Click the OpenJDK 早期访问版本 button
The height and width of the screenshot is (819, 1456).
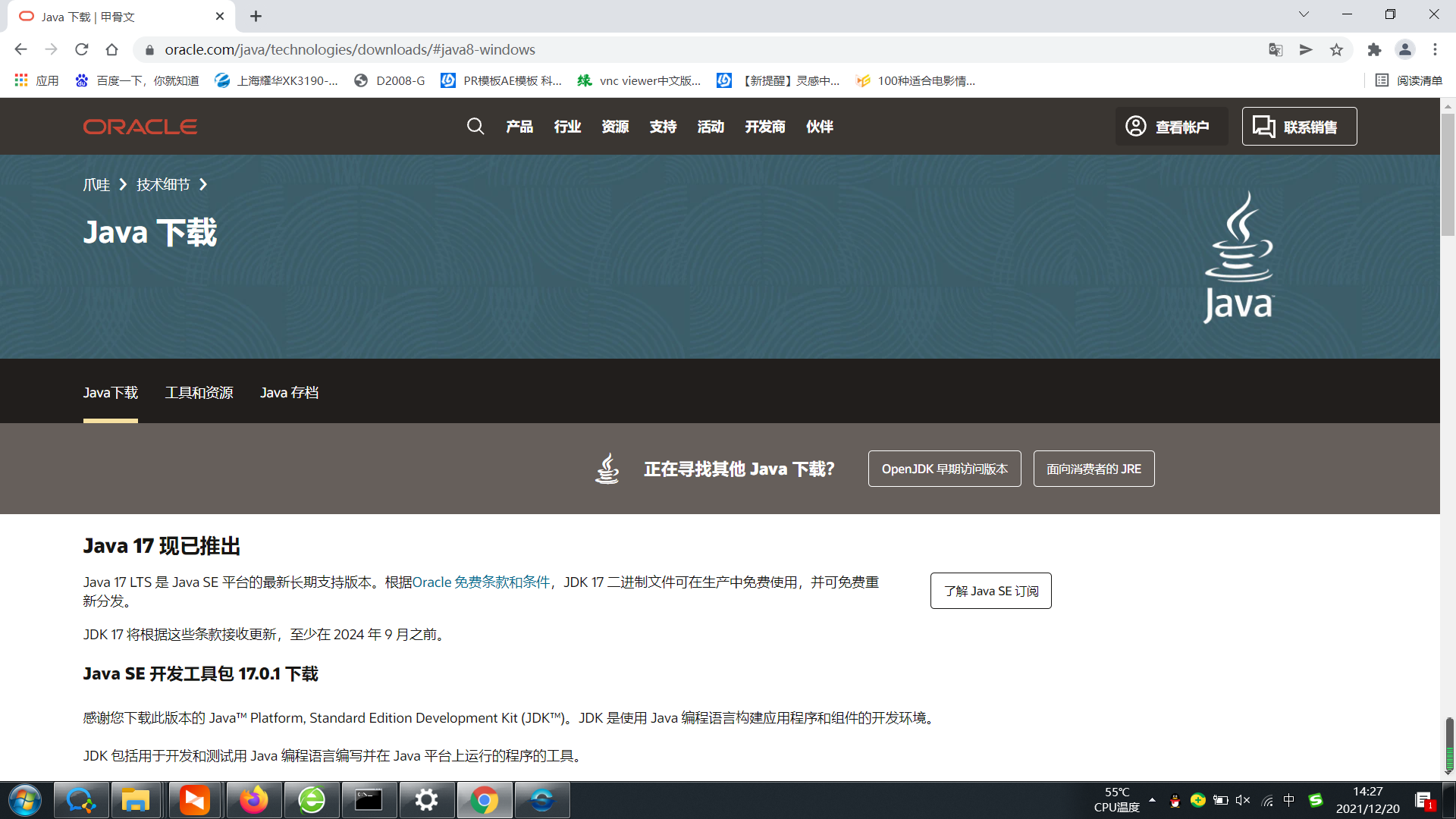click(944, 469)
